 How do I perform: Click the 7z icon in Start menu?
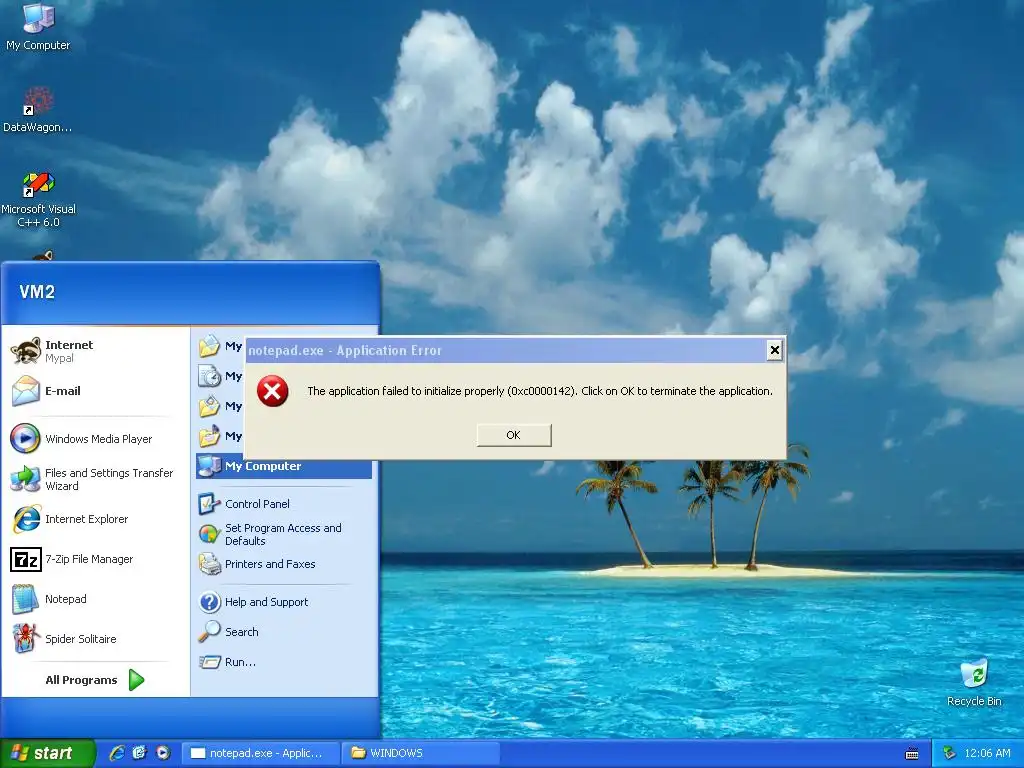coord(26,559)
